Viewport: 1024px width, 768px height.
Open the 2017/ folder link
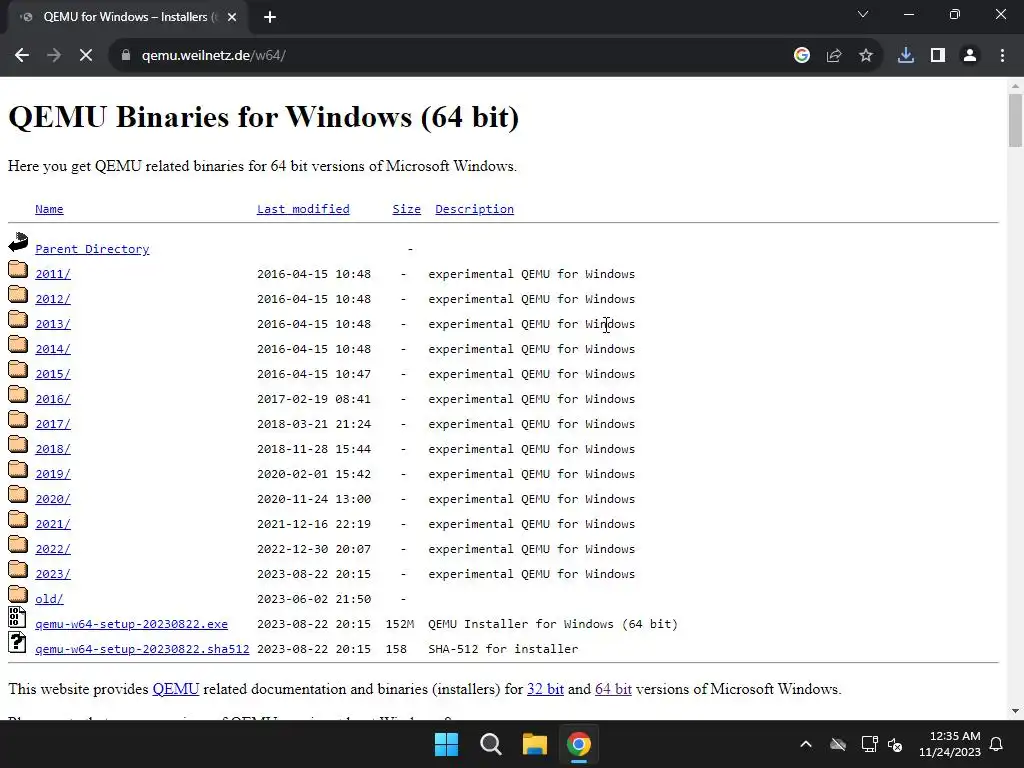click(x=53, y=424)
